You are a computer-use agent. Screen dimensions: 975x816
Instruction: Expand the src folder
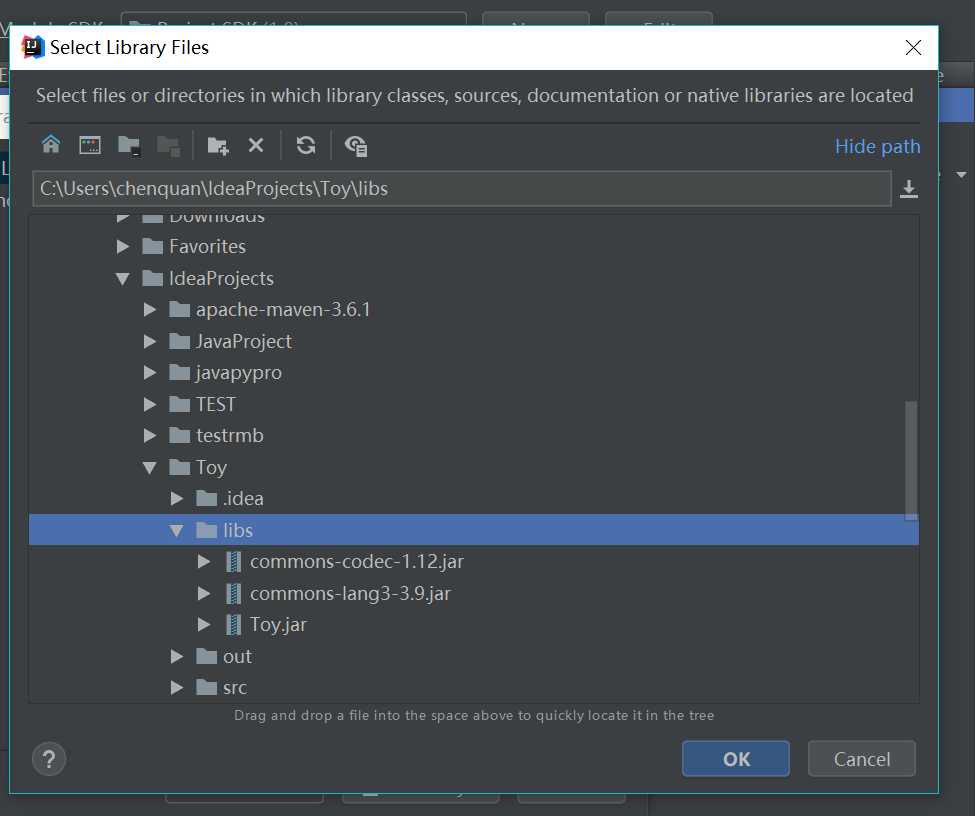(x=177, y=687)
